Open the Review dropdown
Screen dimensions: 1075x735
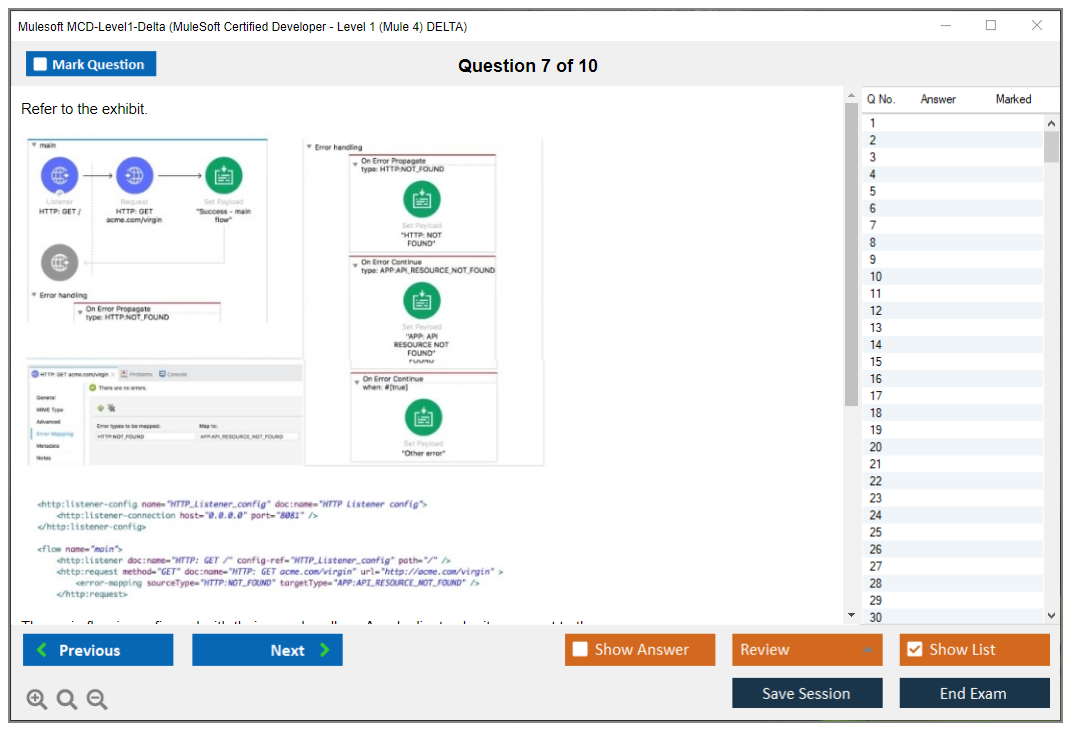[807, 650]
